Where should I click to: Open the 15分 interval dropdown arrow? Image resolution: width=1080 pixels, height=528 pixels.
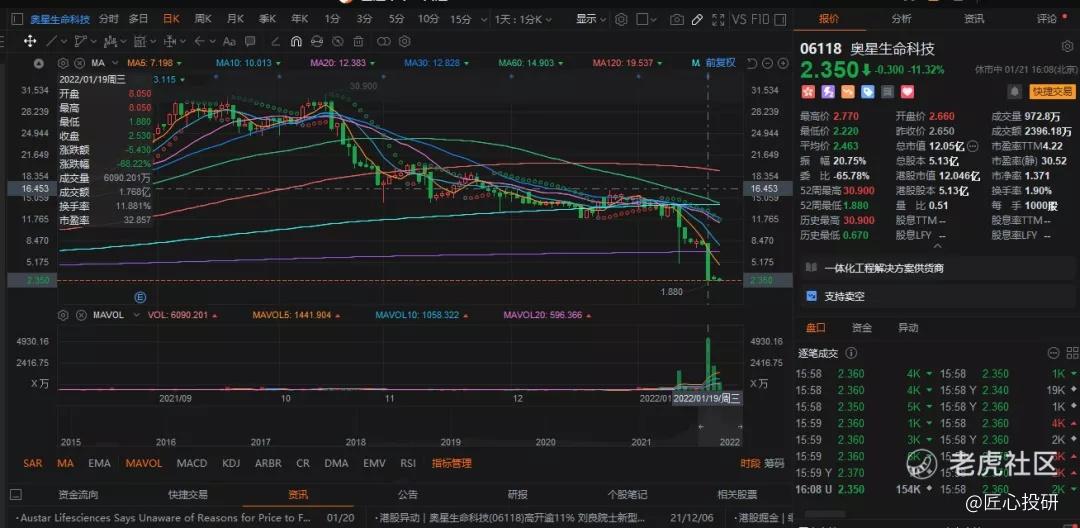click(484, 19)
